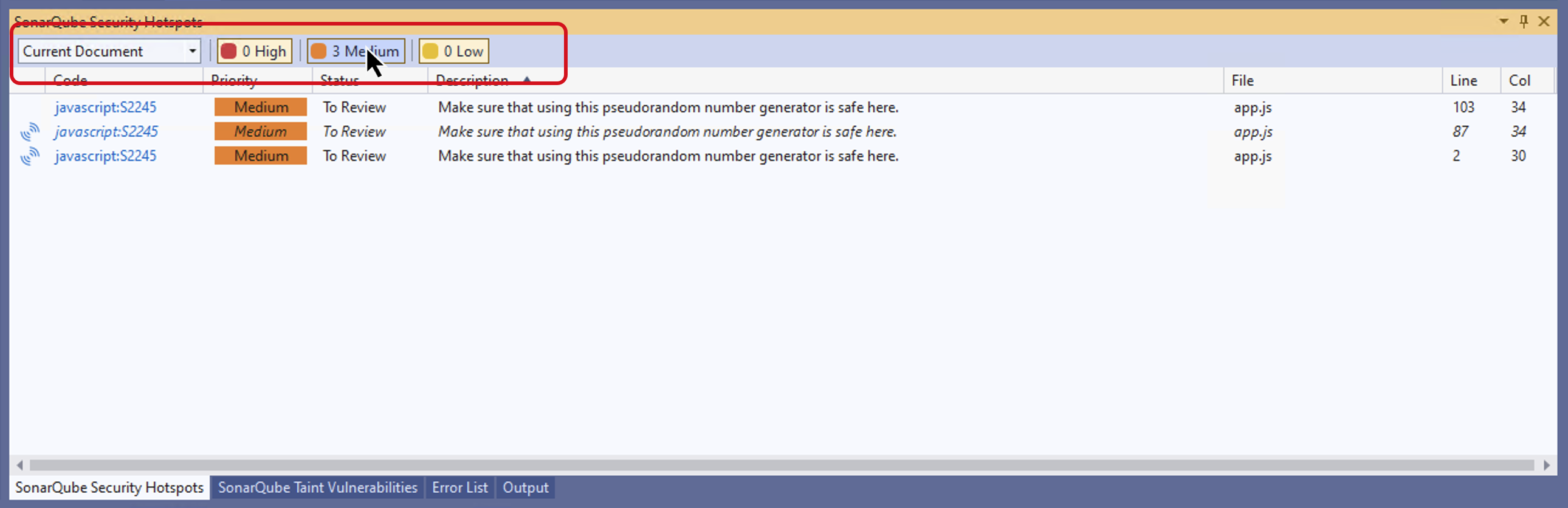Click the yellow Low severity color indicator

coord(430,51)
